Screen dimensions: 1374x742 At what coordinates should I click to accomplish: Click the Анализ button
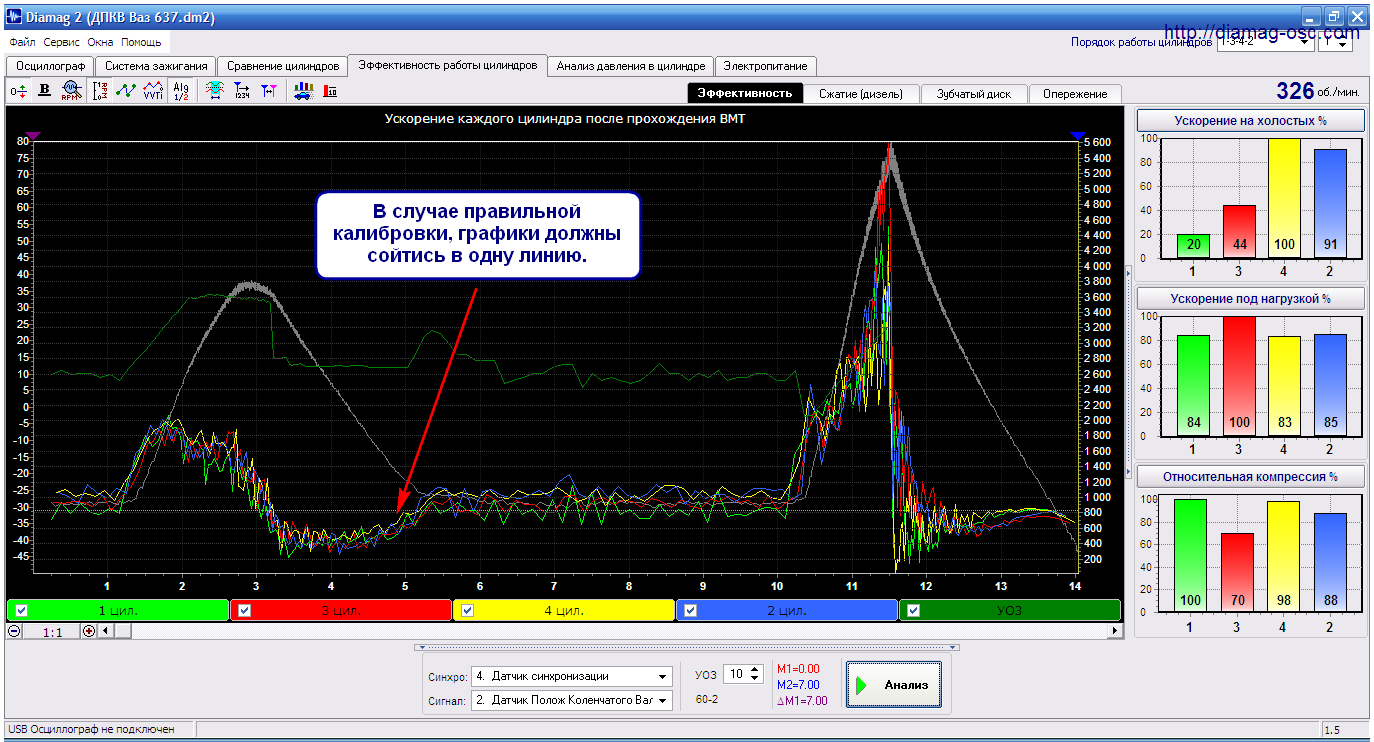(x=894, y=685)
